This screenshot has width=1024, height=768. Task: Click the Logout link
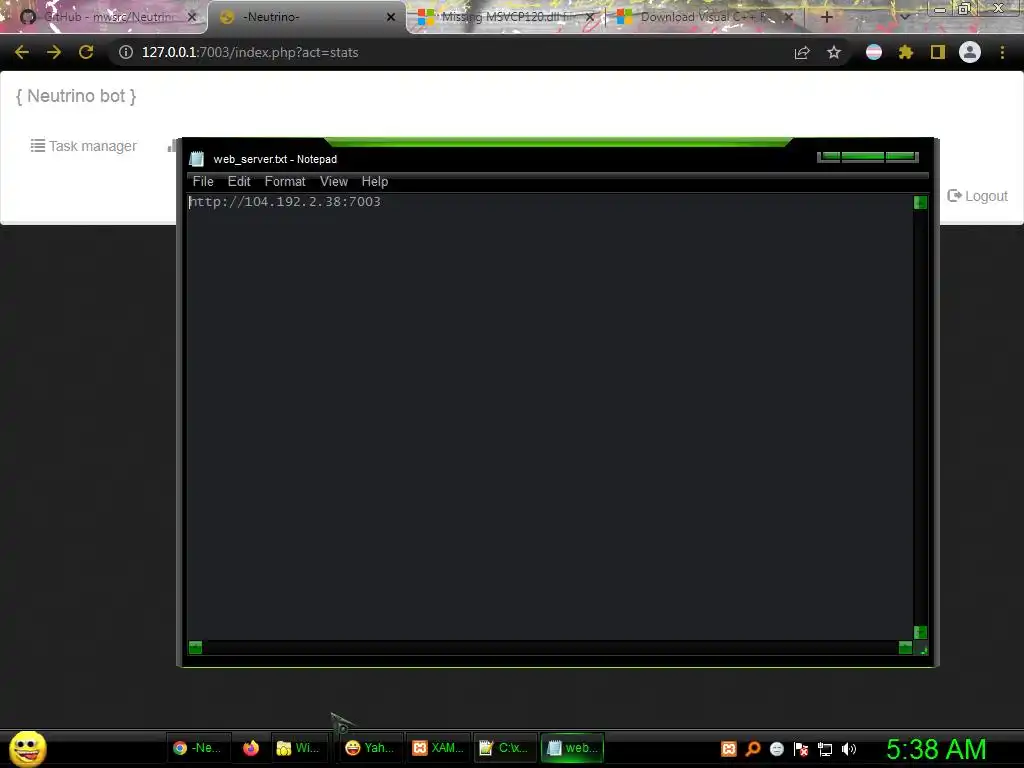tap(978, 196)
